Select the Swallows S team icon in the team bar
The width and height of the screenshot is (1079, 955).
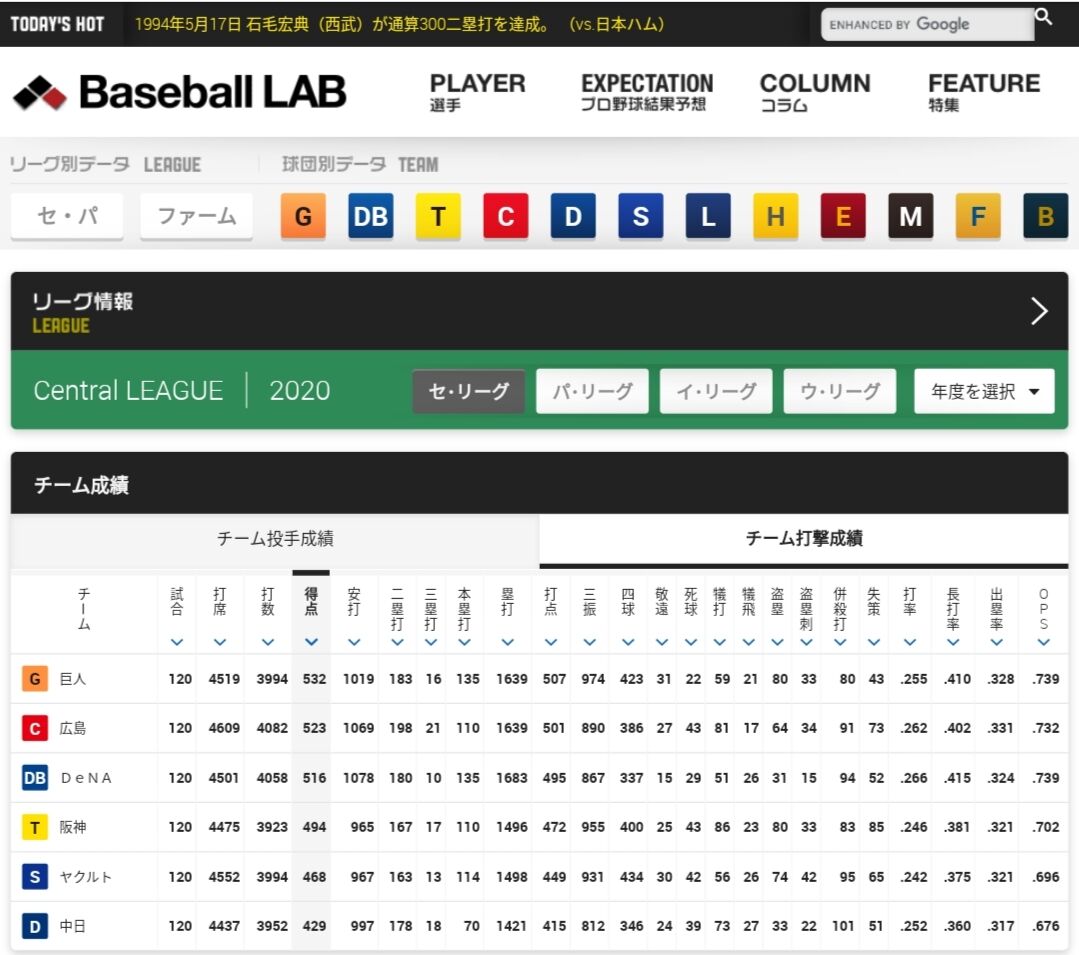pyautogui.click(x=640, y=216)
